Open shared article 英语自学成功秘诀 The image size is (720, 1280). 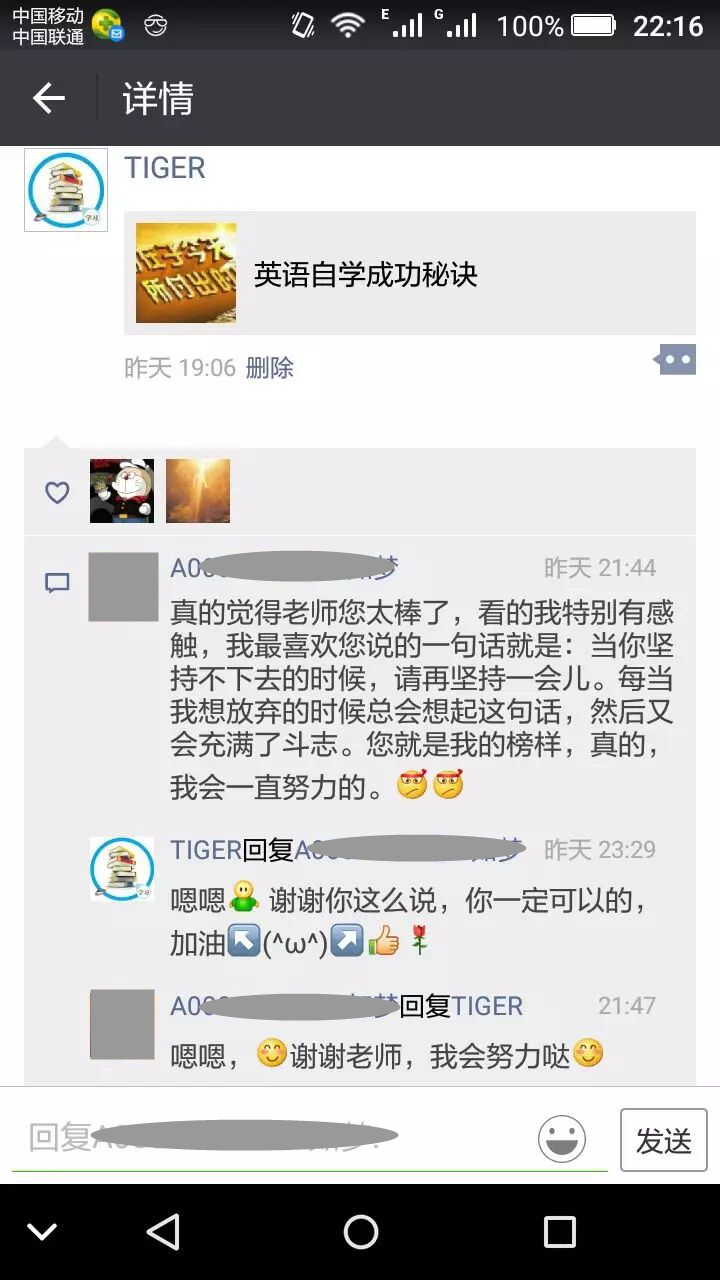(410, 273)
